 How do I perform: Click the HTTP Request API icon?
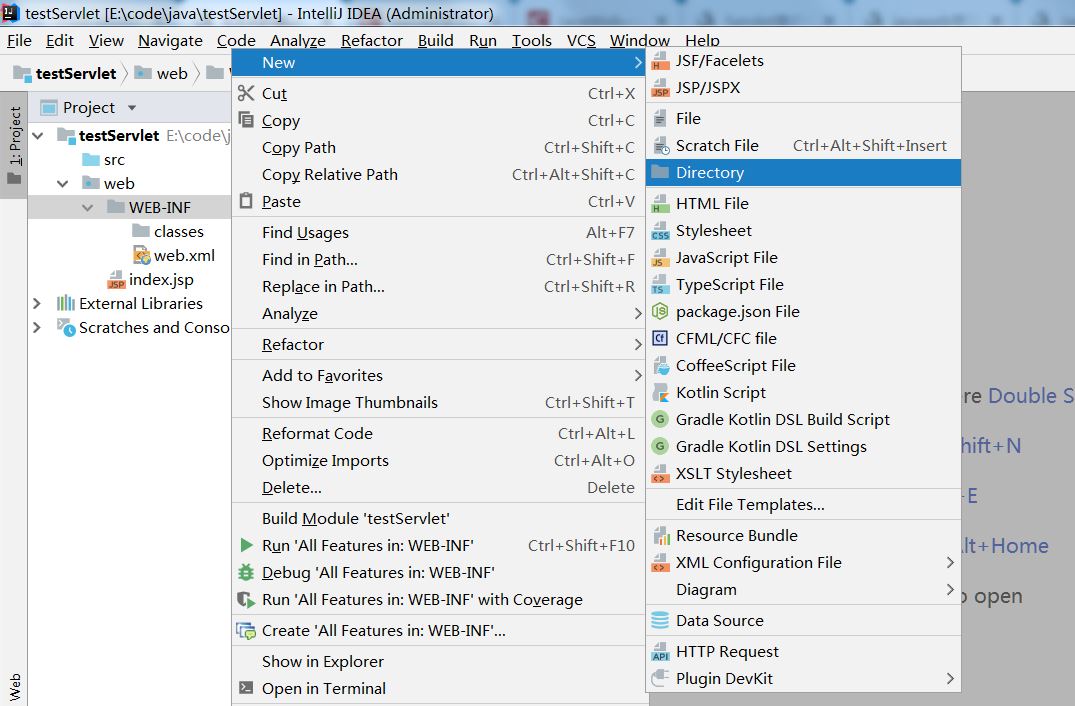tap(660, 650)
